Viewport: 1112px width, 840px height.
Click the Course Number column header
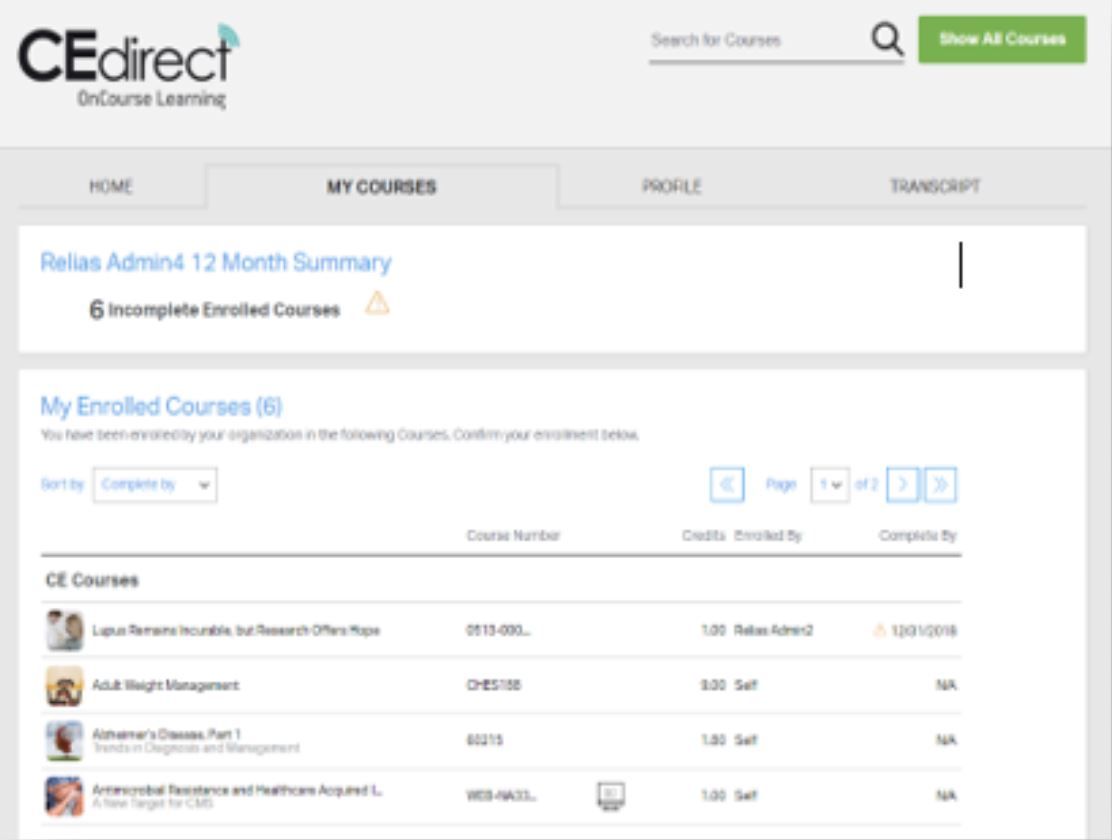(x=513, y=536)
